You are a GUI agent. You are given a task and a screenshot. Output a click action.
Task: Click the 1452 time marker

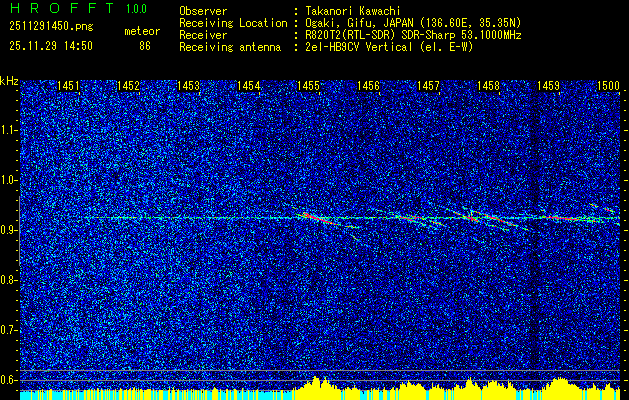(x=128, y=85)
